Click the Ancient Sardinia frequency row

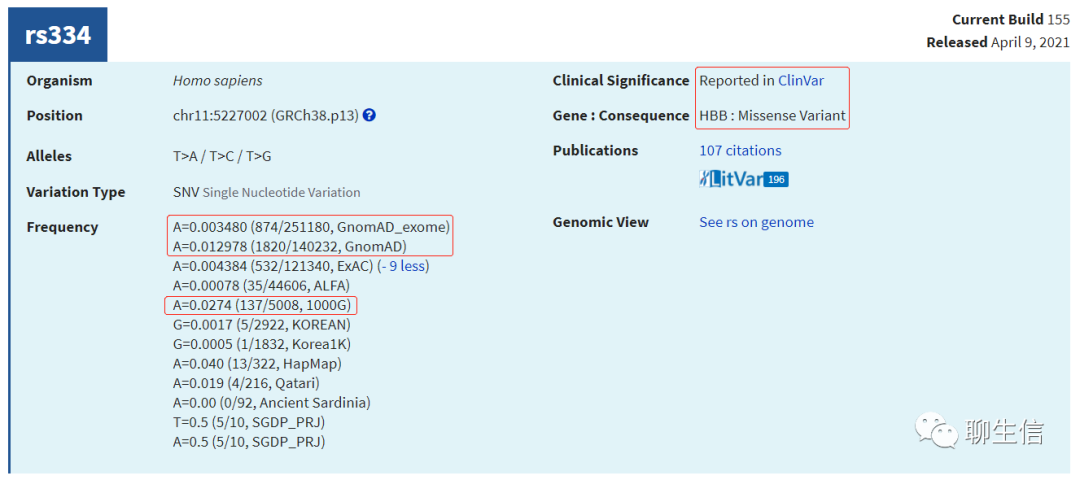click(271, 402)
